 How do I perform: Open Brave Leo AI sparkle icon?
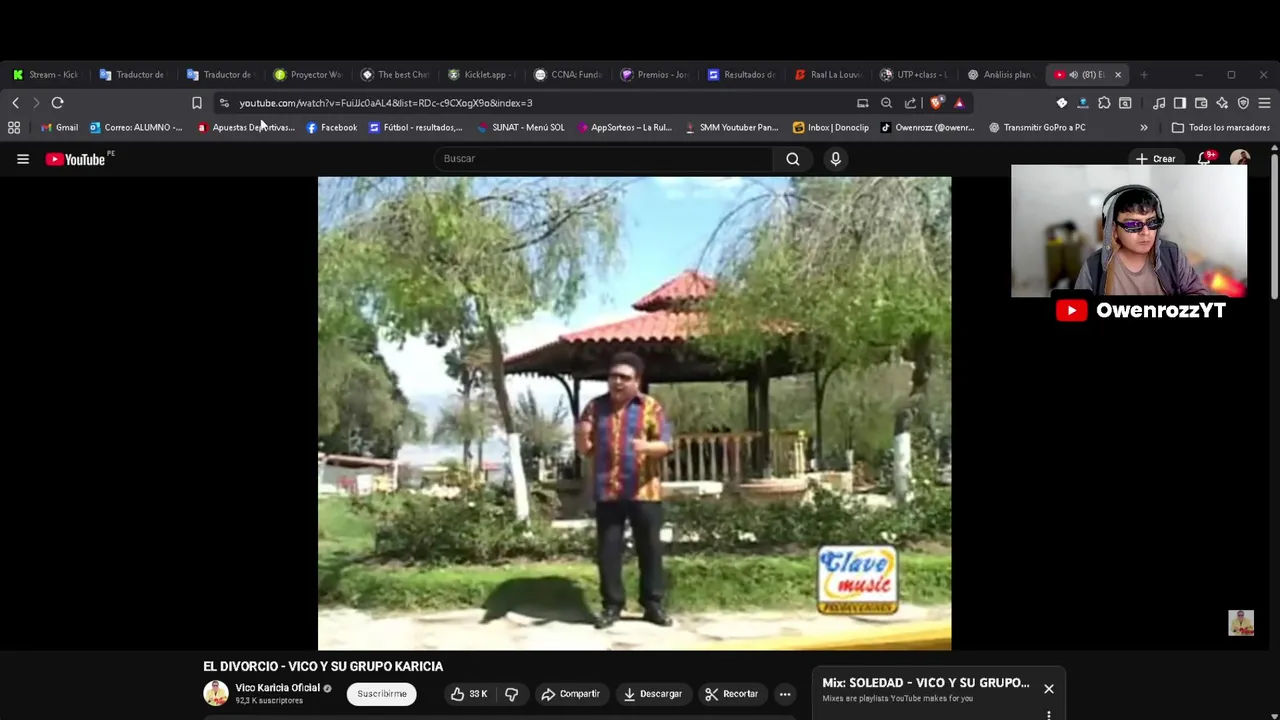pyautogui.click(x=1222, y=103)
